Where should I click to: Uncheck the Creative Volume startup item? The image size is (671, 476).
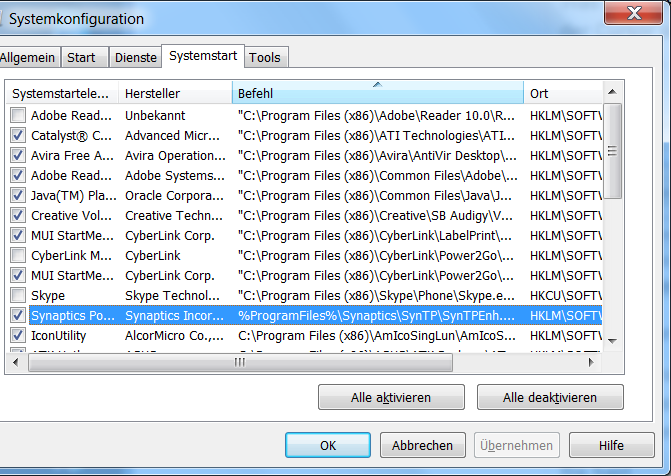coord(18,215)
